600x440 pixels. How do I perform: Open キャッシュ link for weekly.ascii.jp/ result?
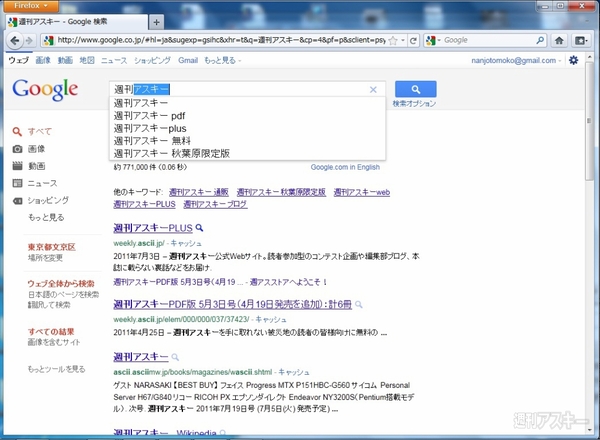tap(186, 243)
